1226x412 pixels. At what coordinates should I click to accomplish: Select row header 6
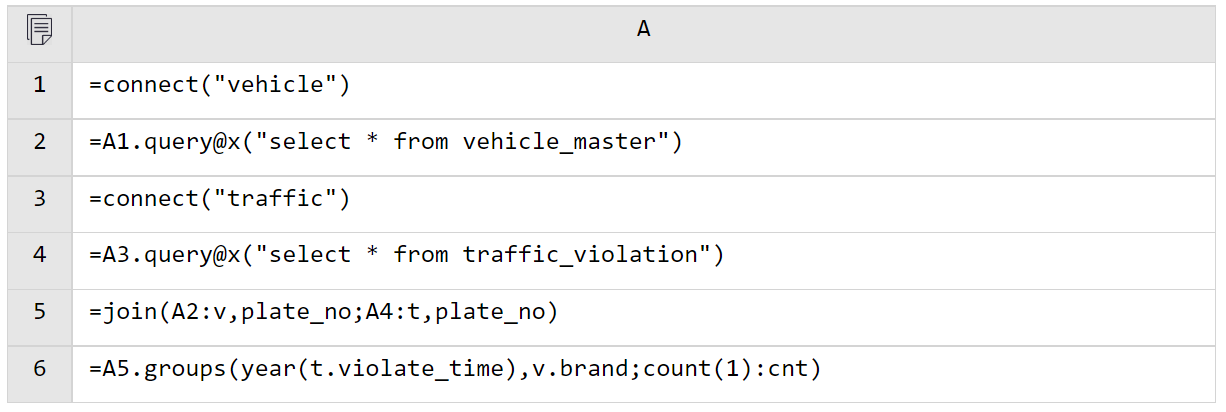click(x=39, y=369)
